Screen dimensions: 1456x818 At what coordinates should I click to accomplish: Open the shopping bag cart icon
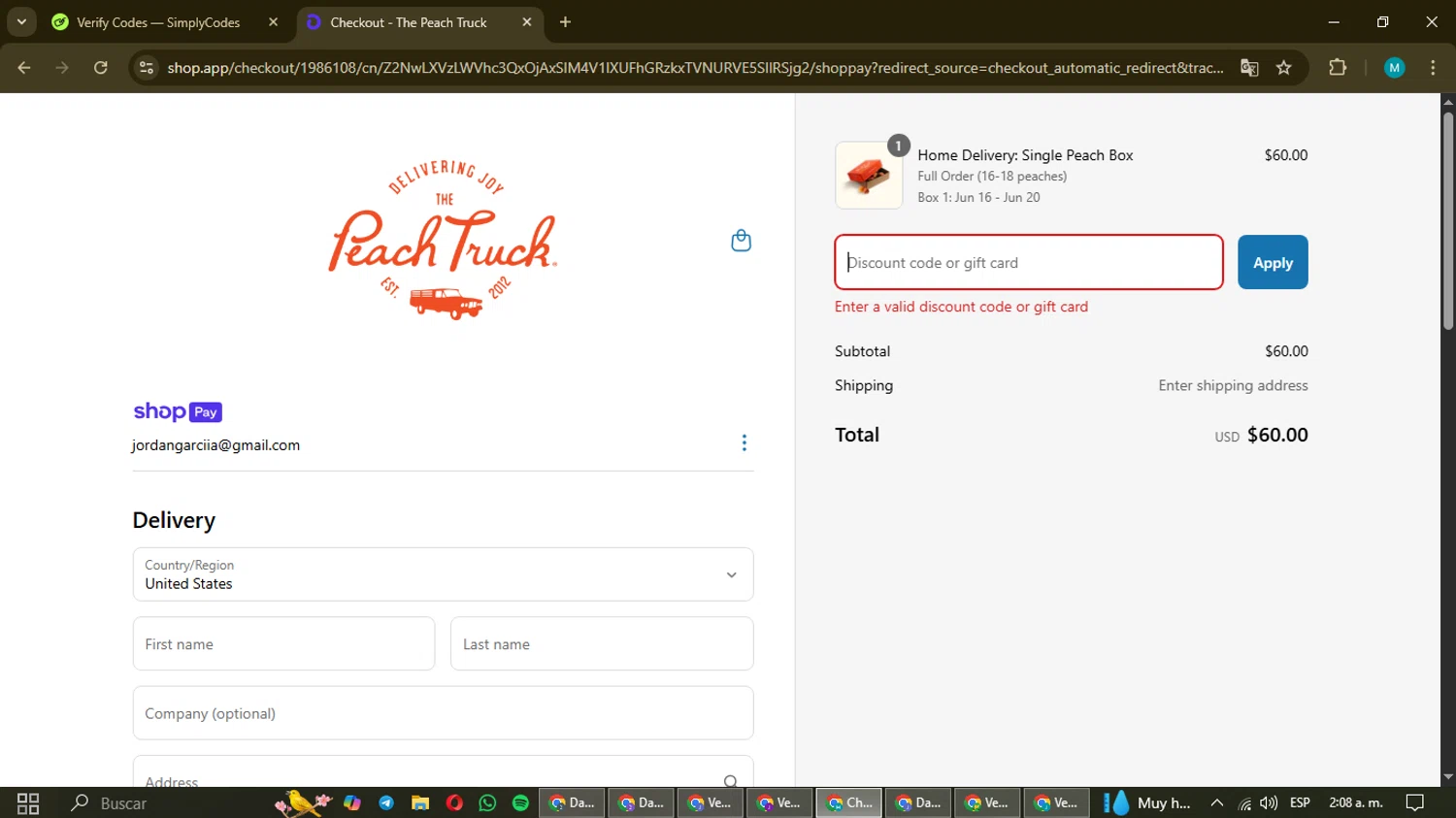coord(741,241)
